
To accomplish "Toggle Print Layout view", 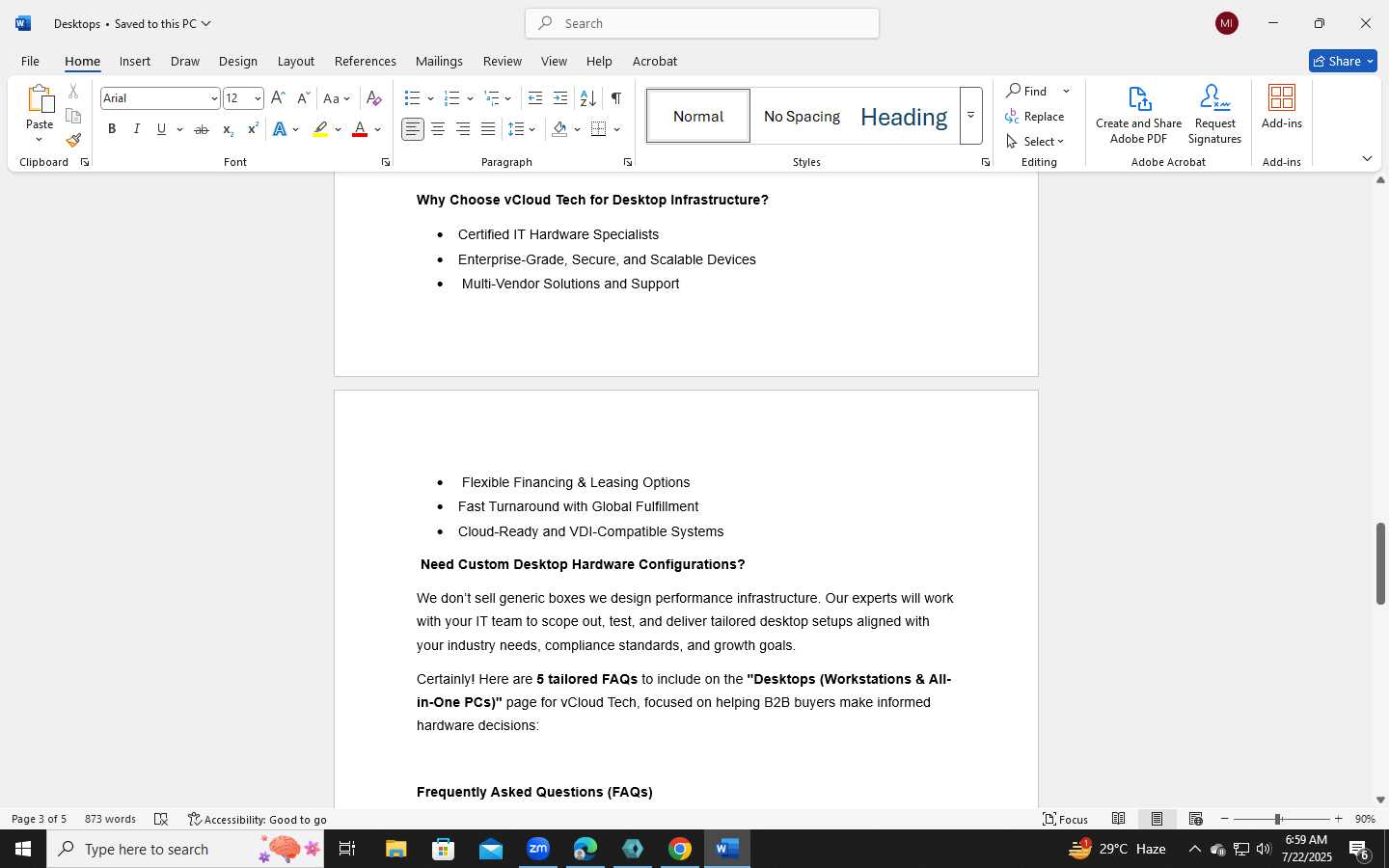I will coord(1157,819).
